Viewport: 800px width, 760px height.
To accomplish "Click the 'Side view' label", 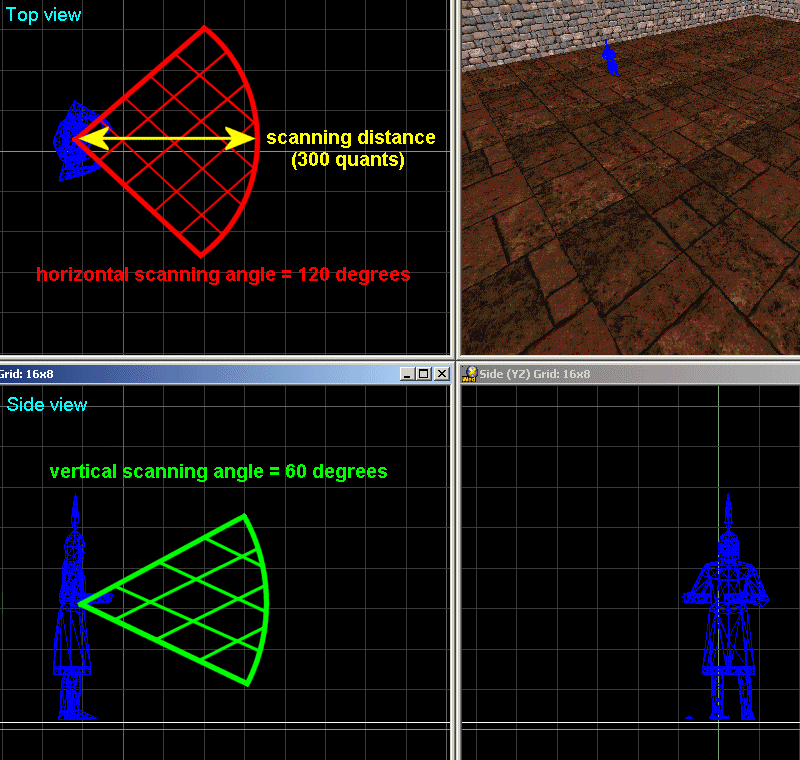I will coord(47,405).
